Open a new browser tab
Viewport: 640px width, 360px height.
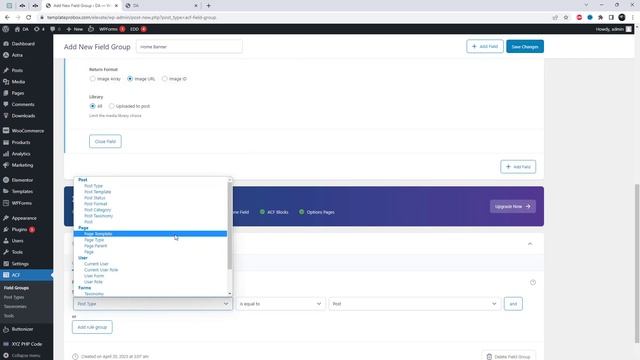coord(208,6)
